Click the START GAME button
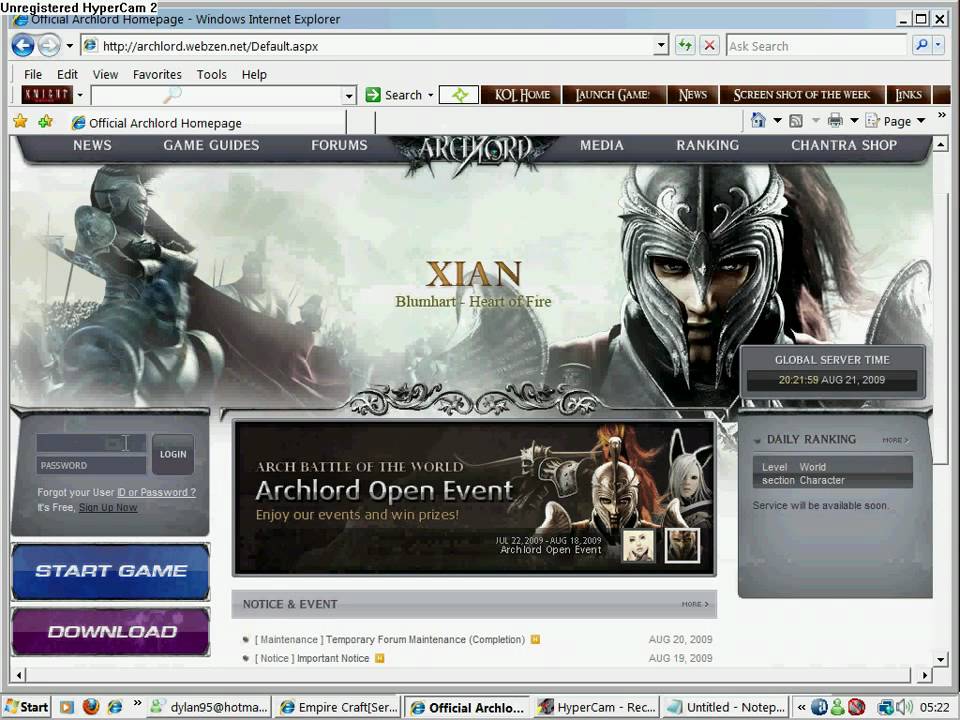Screen dimensions: 960x720 tap(111, 571)
